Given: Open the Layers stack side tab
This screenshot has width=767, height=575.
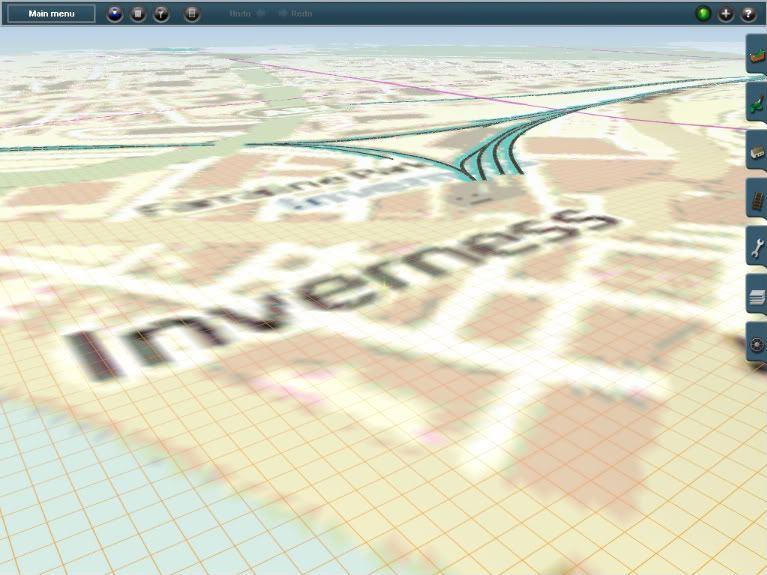Looking at the screenshot, I should 757,297.
